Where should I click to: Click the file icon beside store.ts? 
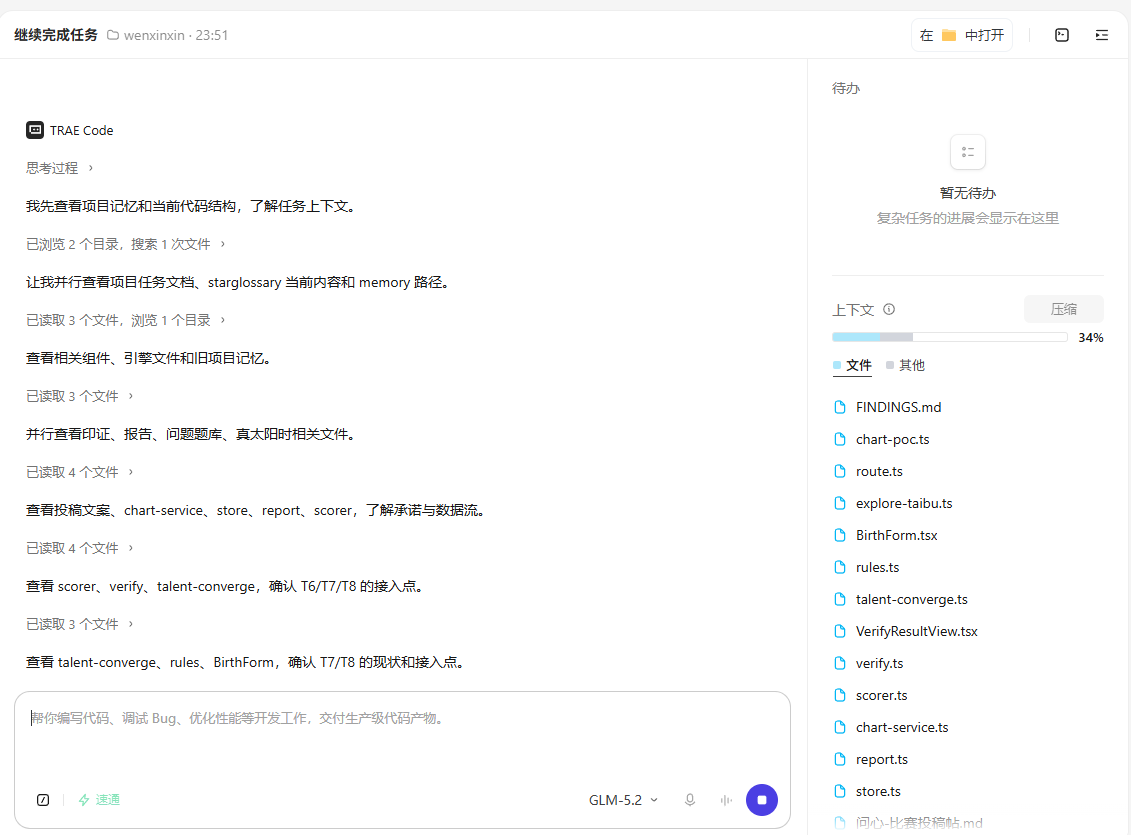pyautogui.click(x=840, y=791)
